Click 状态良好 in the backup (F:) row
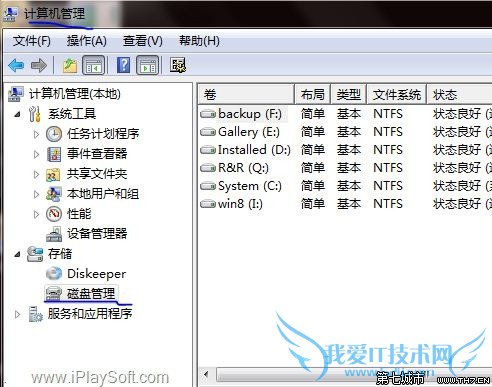The width and height of the screenshot is (492, 387). [457, 114]
